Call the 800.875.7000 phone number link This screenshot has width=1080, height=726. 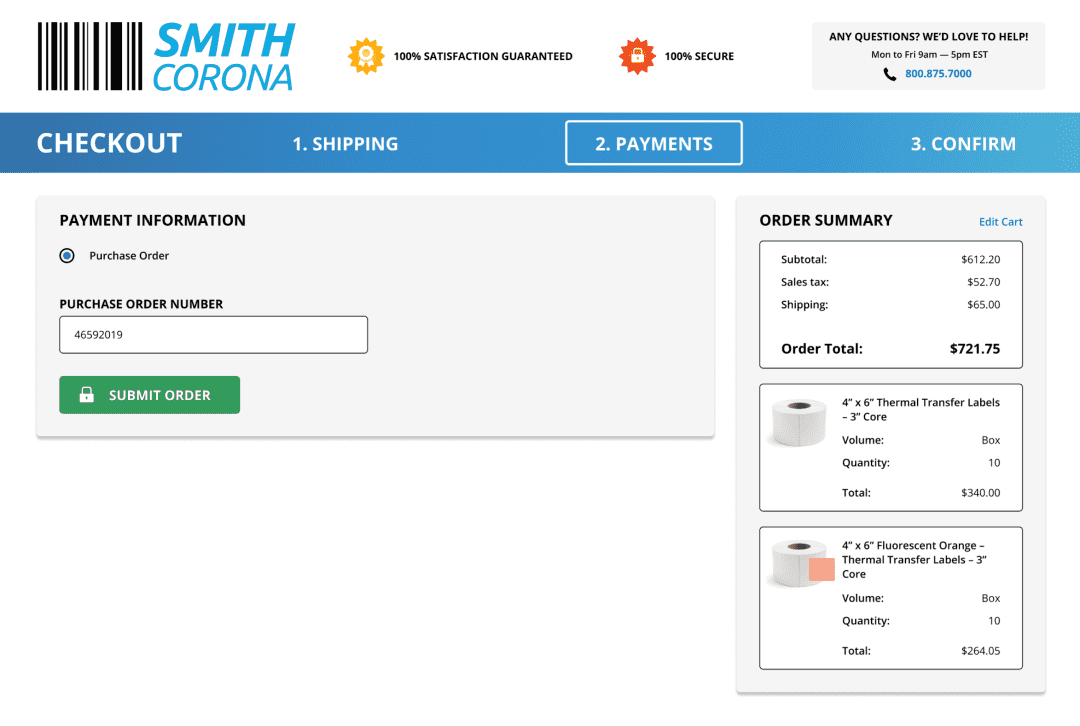pos(938,74)
